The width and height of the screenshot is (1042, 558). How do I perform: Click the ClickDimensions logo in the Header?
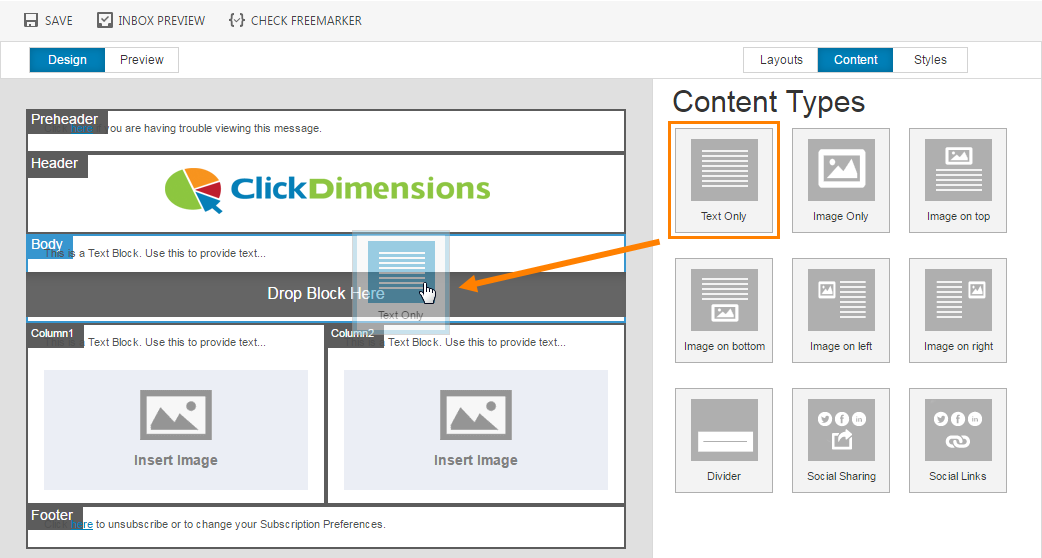point(328,189)
